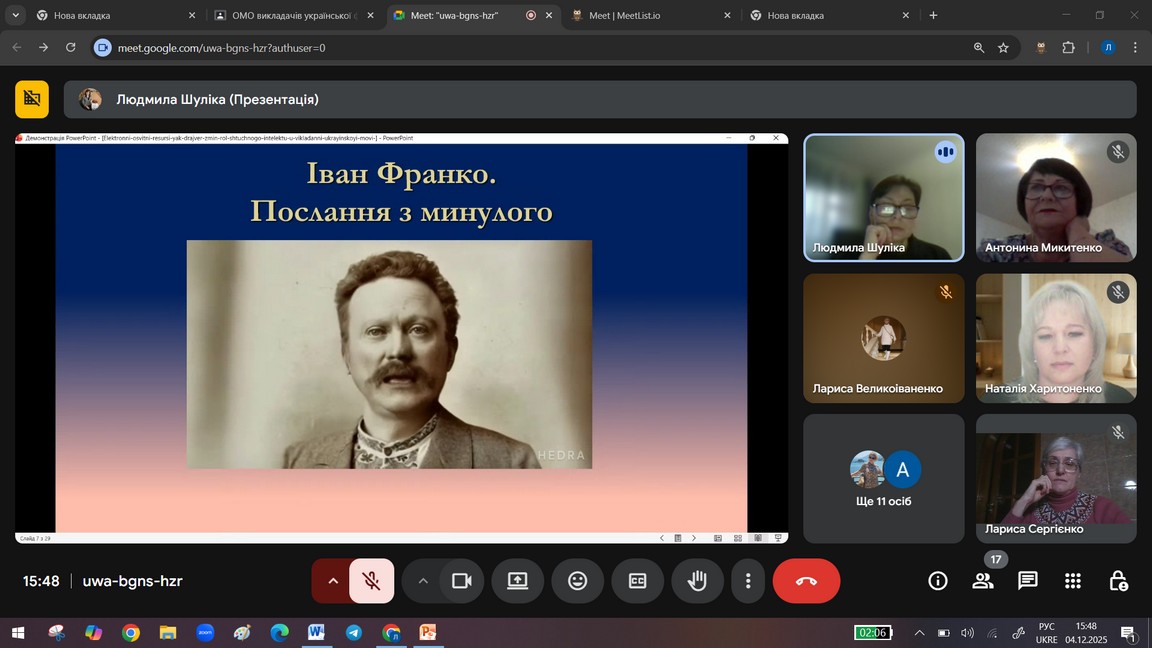Open Telegram from the Windows taskbar
Viewport: 1152px width, 648px height.
coord(353,632)
